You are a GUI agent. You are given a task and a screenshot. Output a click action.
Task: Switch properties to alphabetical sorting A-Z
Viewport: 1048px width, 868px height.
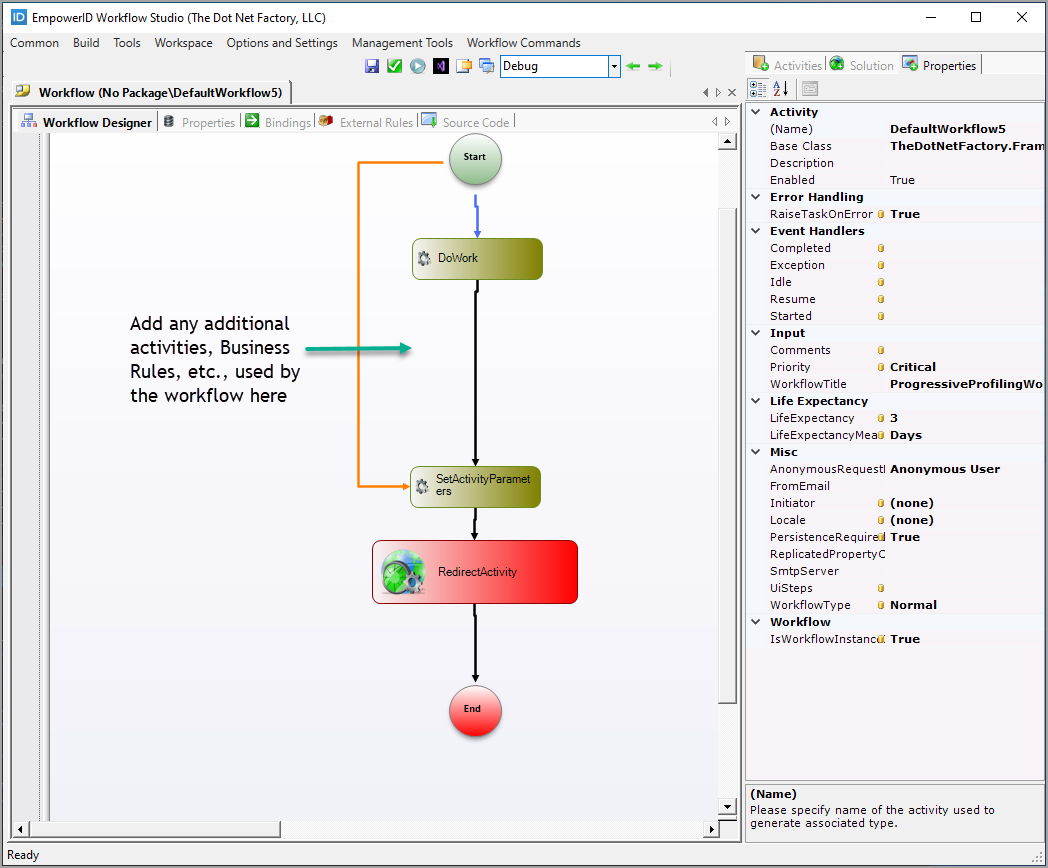click(779, 89)
